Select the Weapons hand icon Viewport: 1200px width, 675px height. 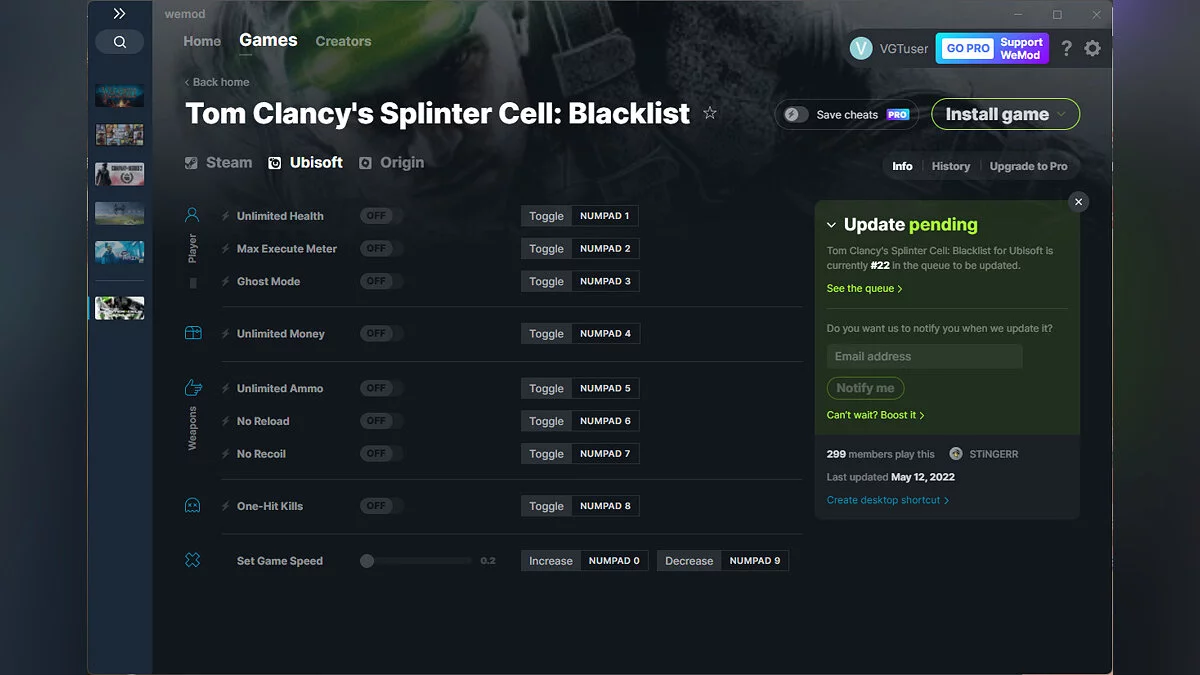[x=192, y=387]
